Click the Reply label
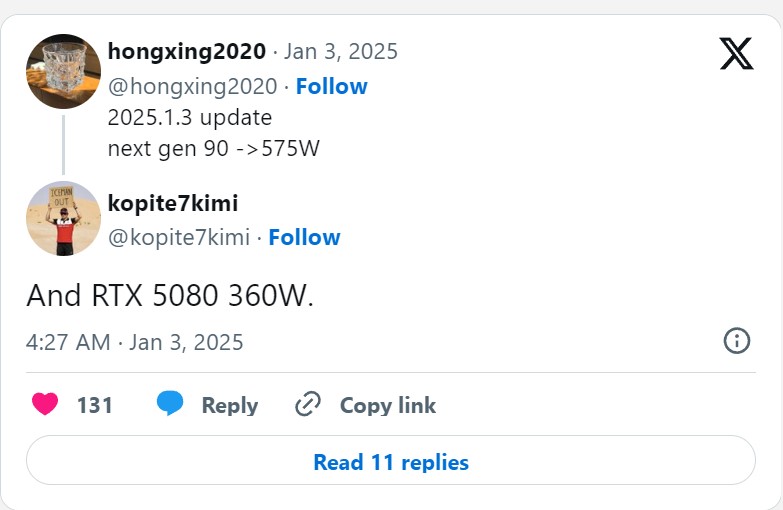Viewport: 783px width, 510px height. 230,405
